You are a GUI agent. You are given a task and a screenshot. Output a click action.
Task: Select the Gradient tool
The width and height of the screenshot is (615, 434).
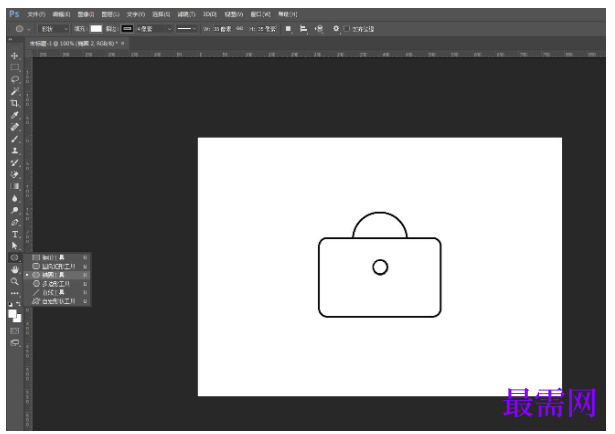point(15,186)
